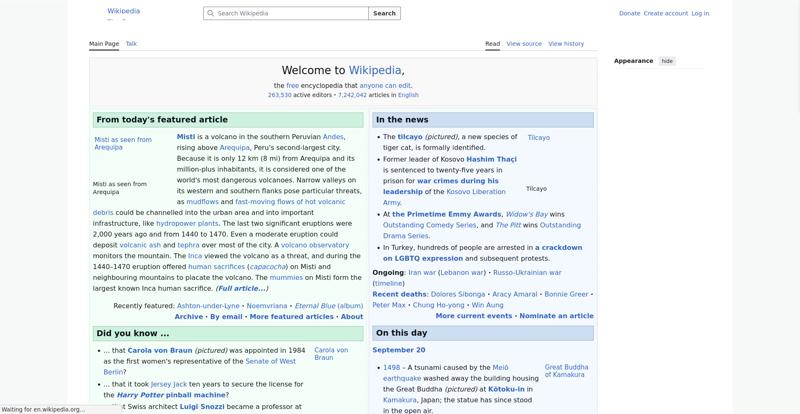800x414 pixels.
Task: Open the 1498 year link
Action: [391, 368]
